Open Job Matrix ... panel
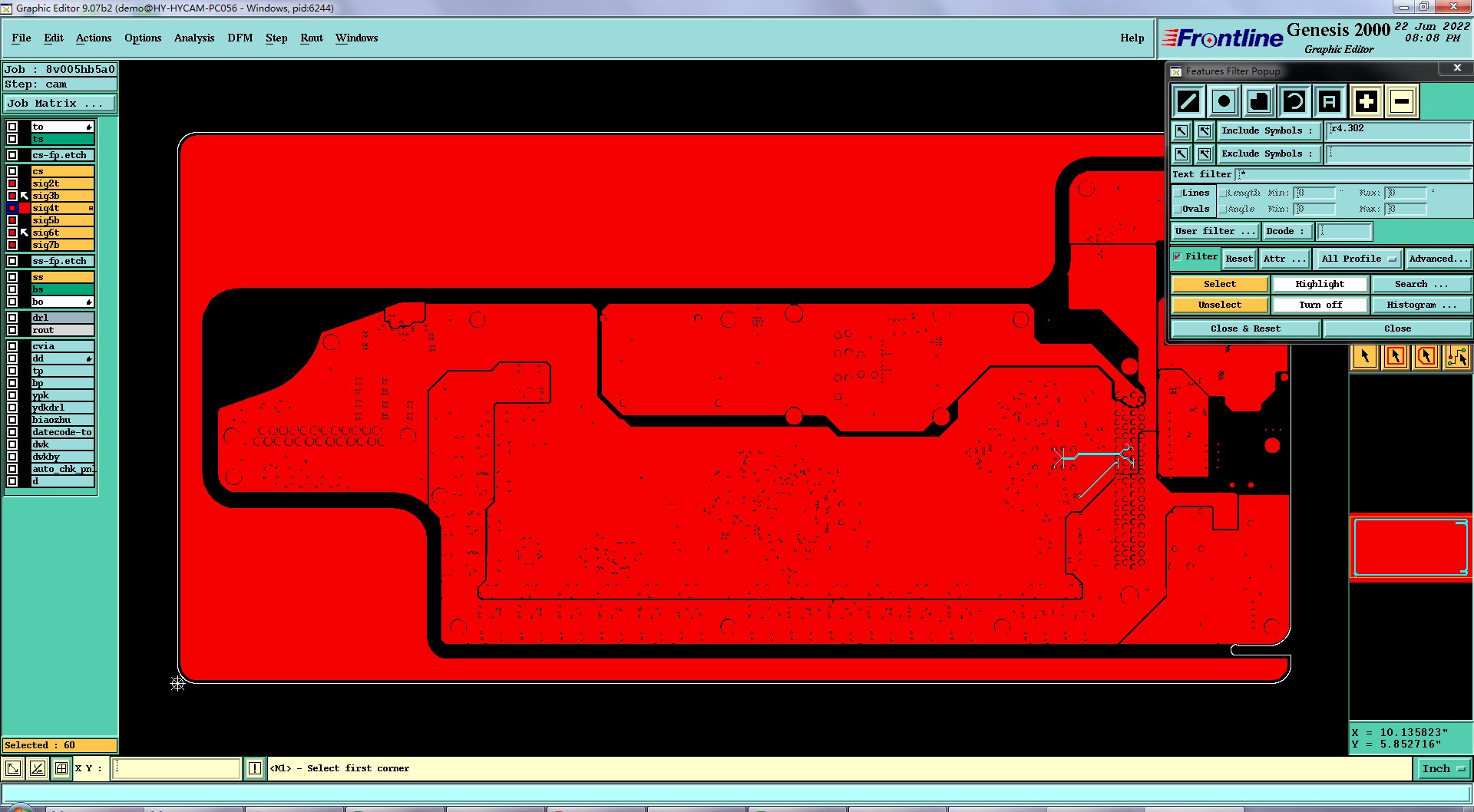1474x812 pixels. point(60,103)
